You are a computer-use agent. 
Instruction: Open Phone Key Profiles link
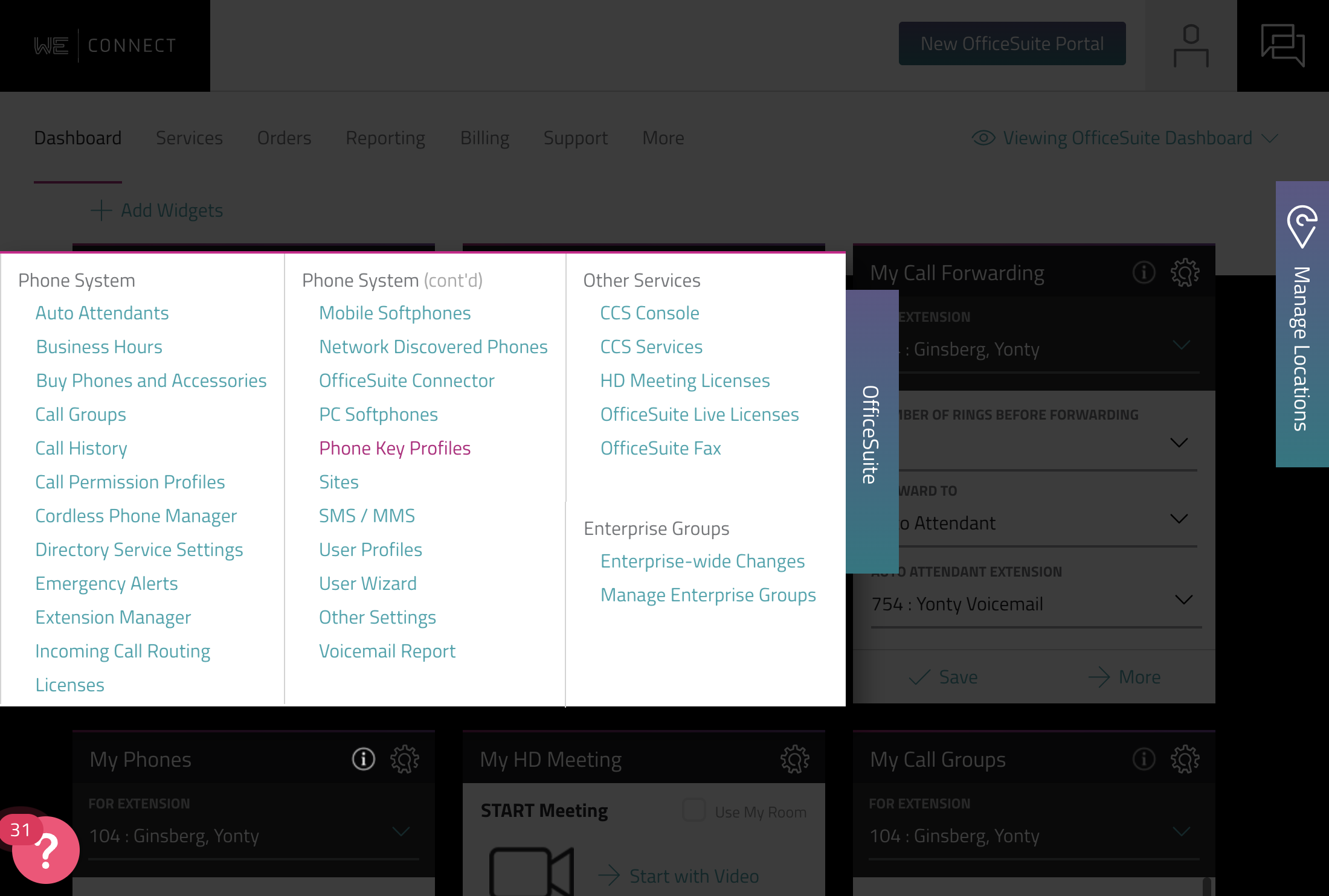pyautogui.click(x=394, y=448)
